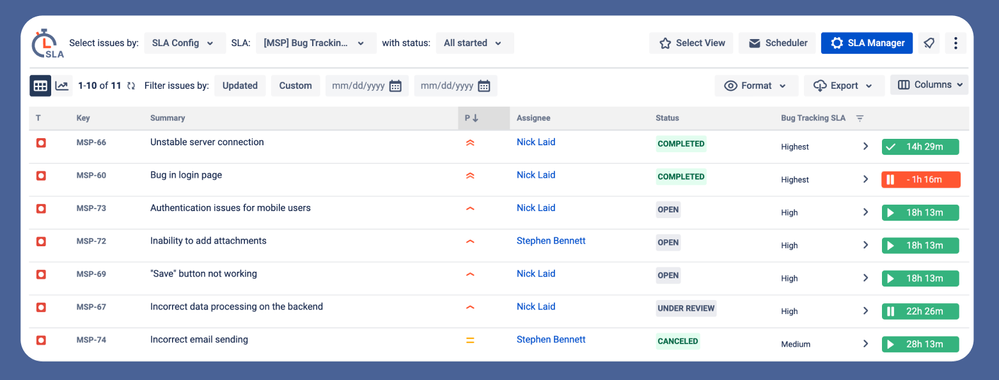Click UNDER REVIEW status of MSP-67

(686, 309)
